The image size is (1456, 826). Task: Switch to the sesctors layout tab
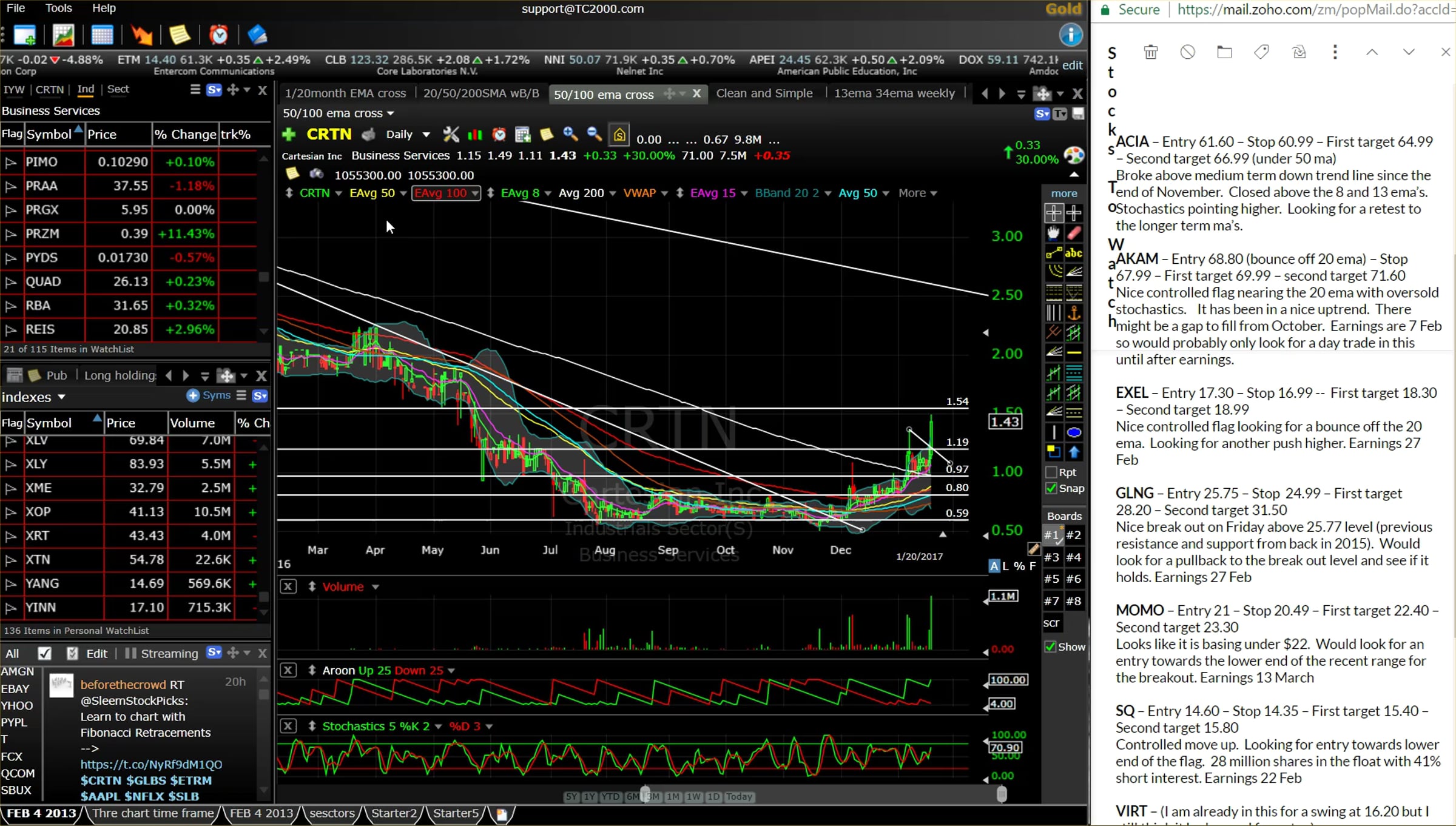tap(332, 813)
